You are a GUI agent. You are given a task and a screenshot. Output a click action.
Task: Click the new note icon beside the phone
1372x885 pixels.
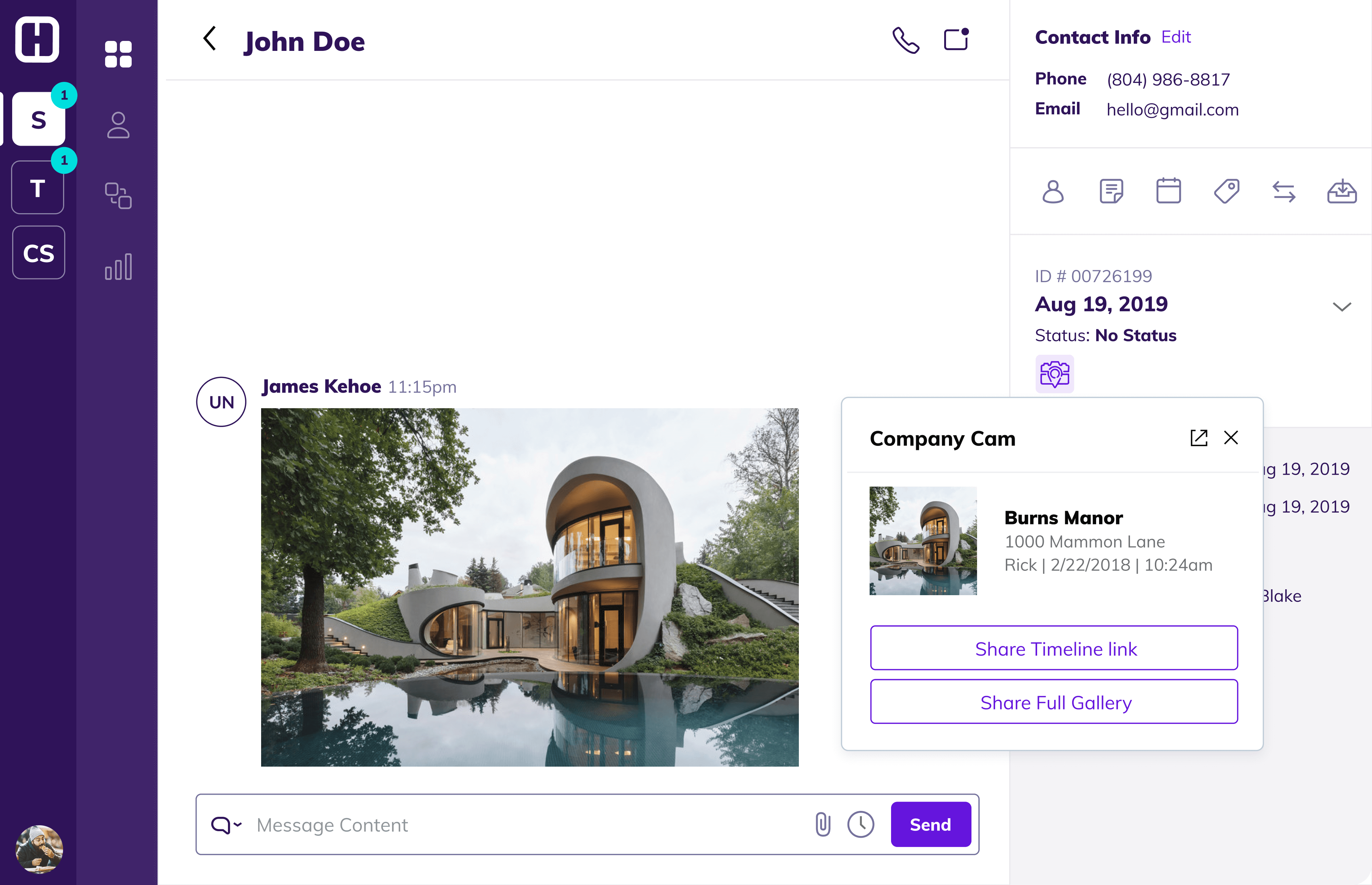coord(956,40)
